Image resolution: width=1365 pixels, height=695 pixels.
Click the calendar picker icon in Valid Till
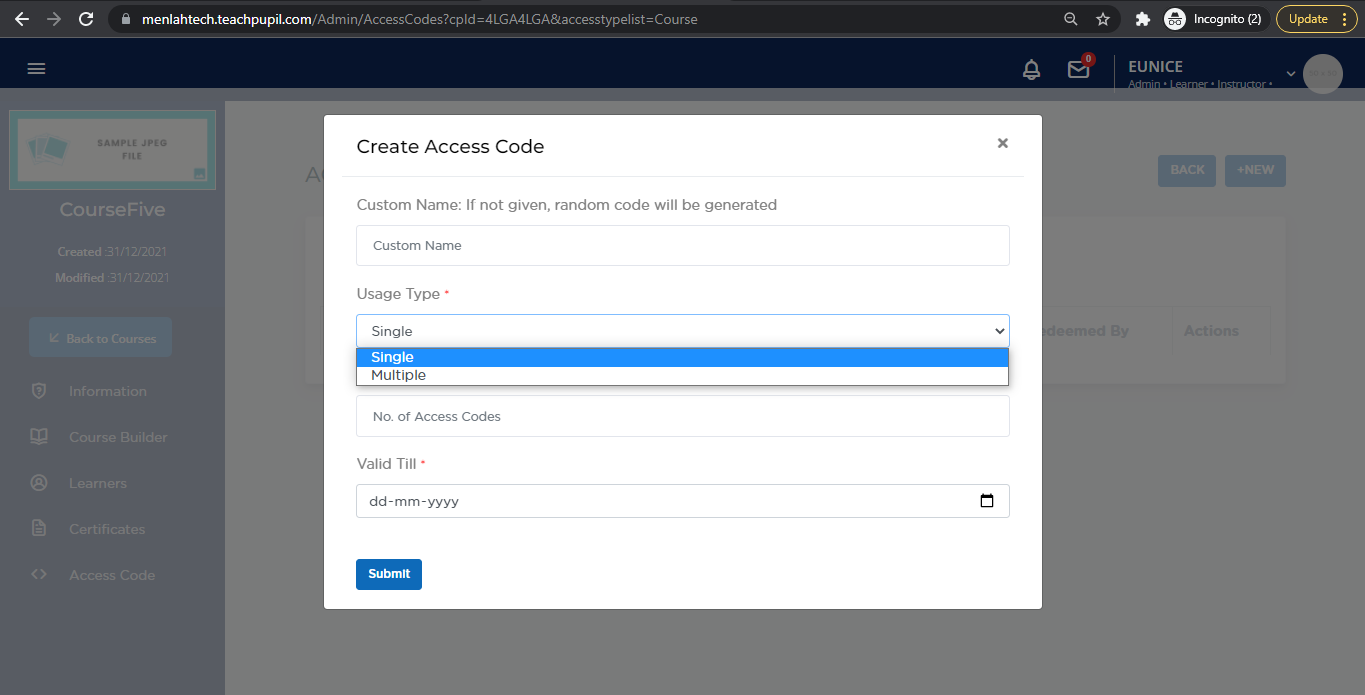coord(987,501)
